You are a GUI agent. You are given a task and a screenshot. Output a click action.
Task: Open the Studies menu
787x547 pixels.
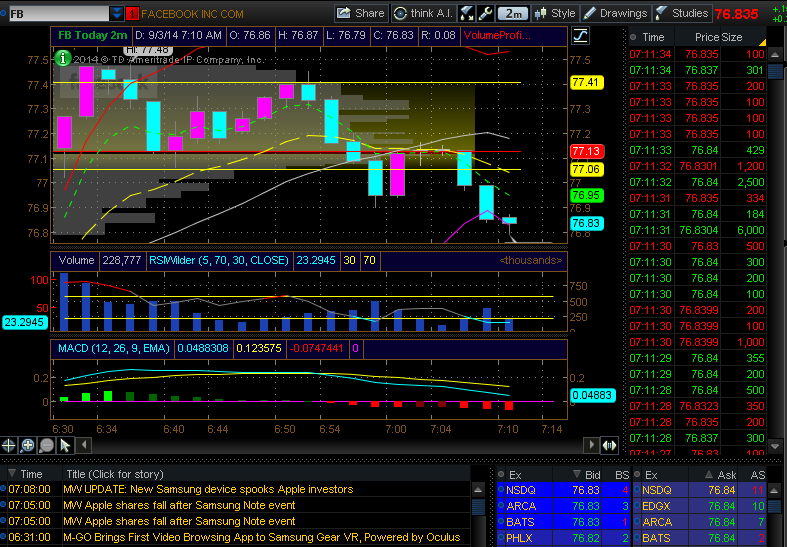coord(682,14)
